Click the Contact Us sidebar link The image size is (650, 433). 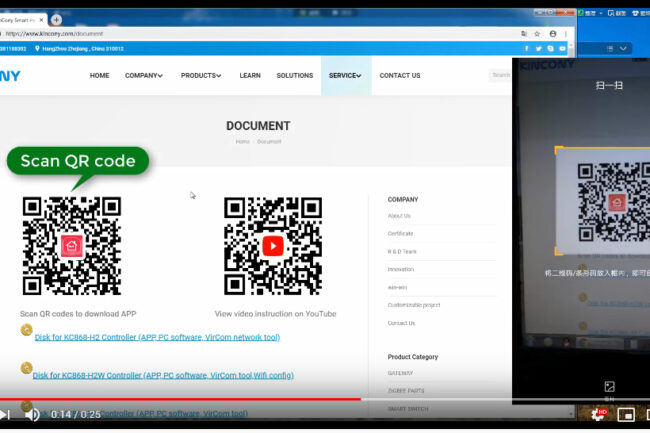tap(401, 323)
